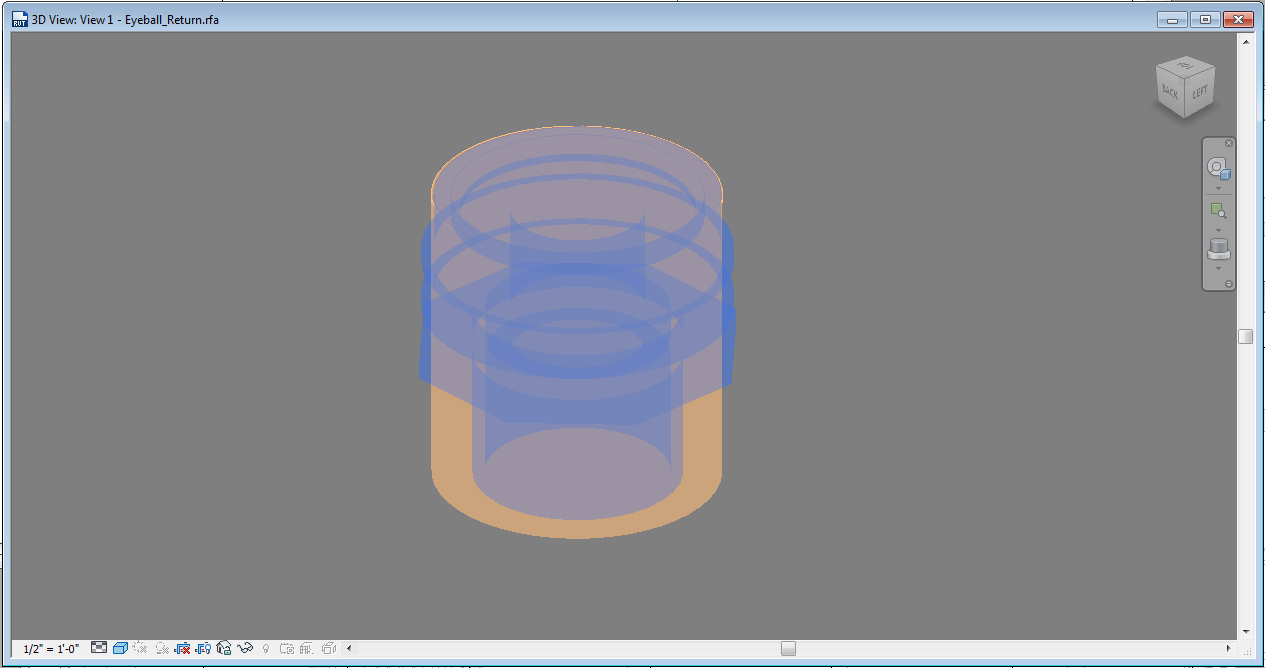Click the analytical model visibility icon
This screenshot has width=1265, height=668.
(x=308, y=648)
